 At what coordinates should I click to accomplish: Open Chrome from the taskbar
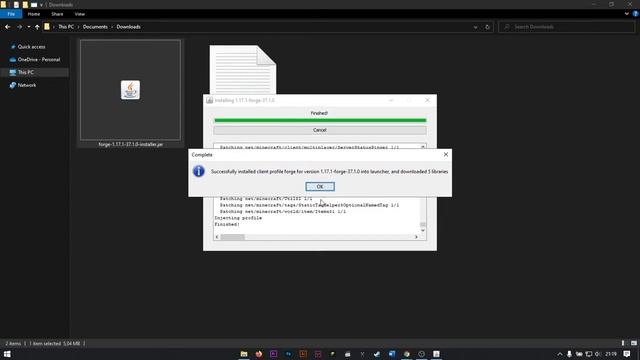407,354
